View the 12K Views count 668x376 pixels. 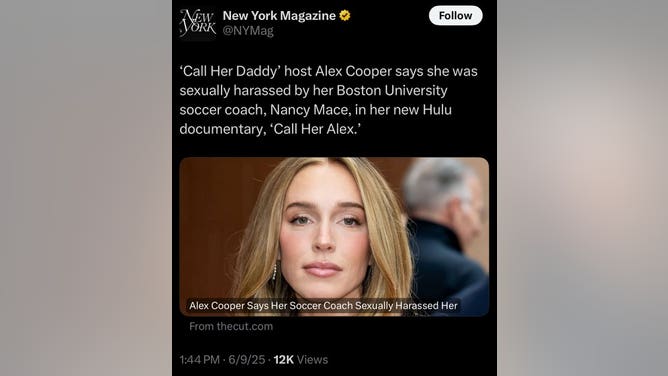coord(301,360)
